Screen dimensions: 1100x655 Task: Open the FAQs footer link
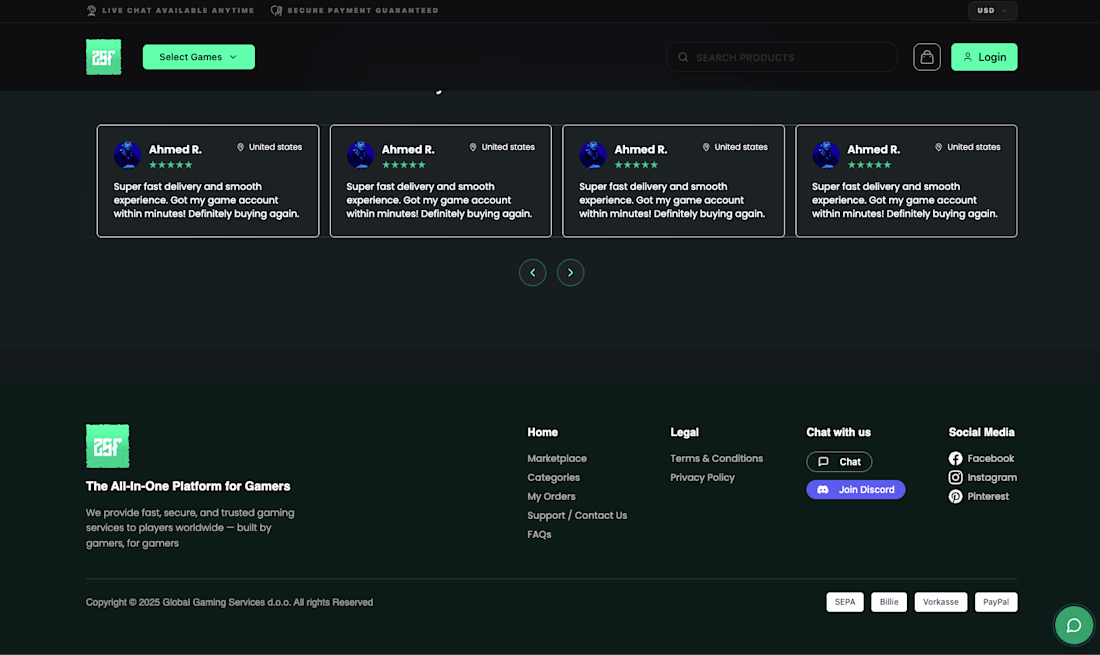pyautogui.click(x=539, y=534)
